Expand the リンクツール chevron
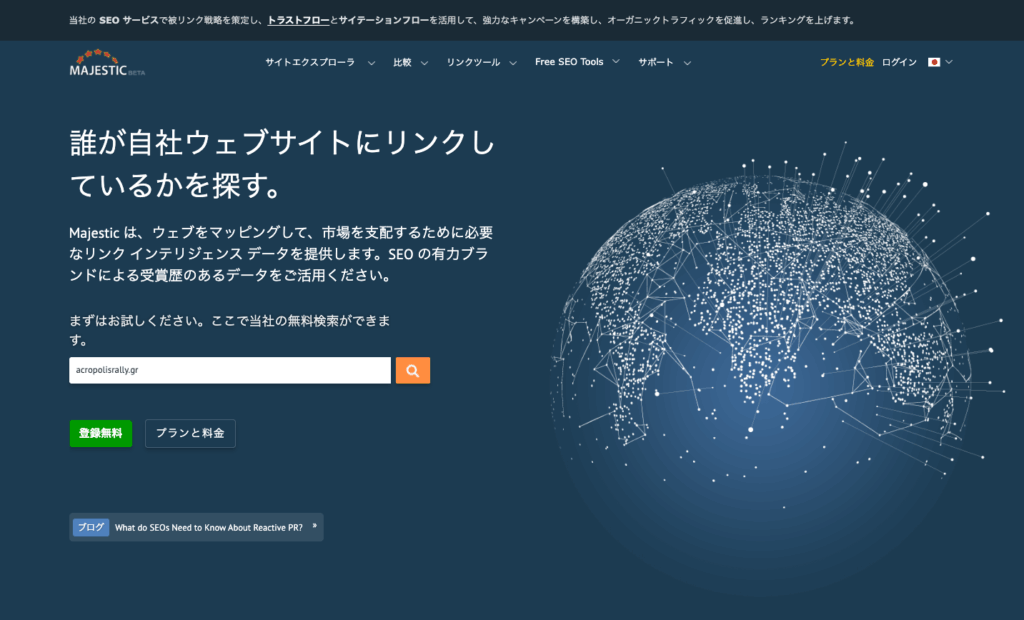 point(513,63)
